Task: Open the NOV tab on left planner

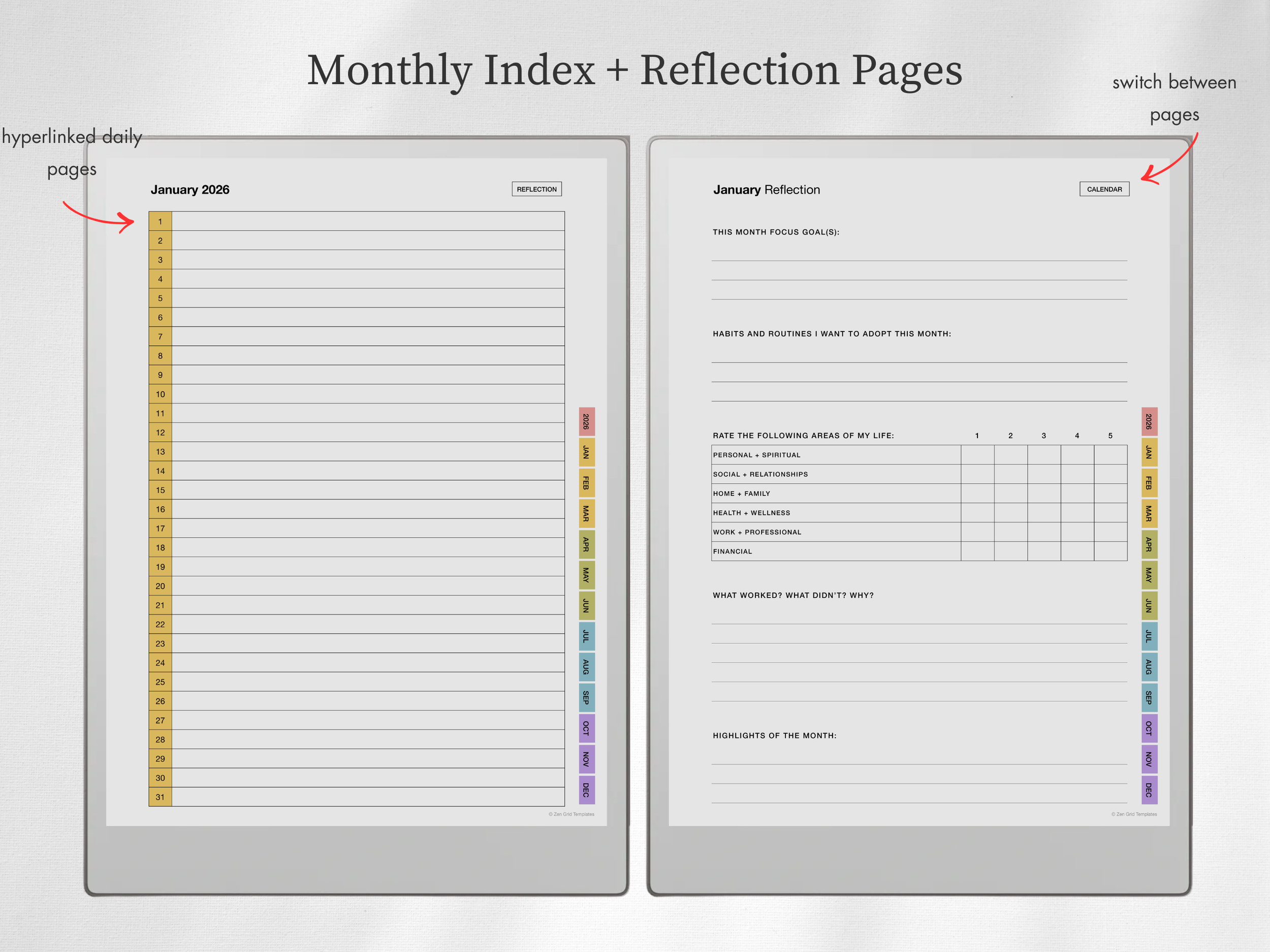Action: [586, 759]
